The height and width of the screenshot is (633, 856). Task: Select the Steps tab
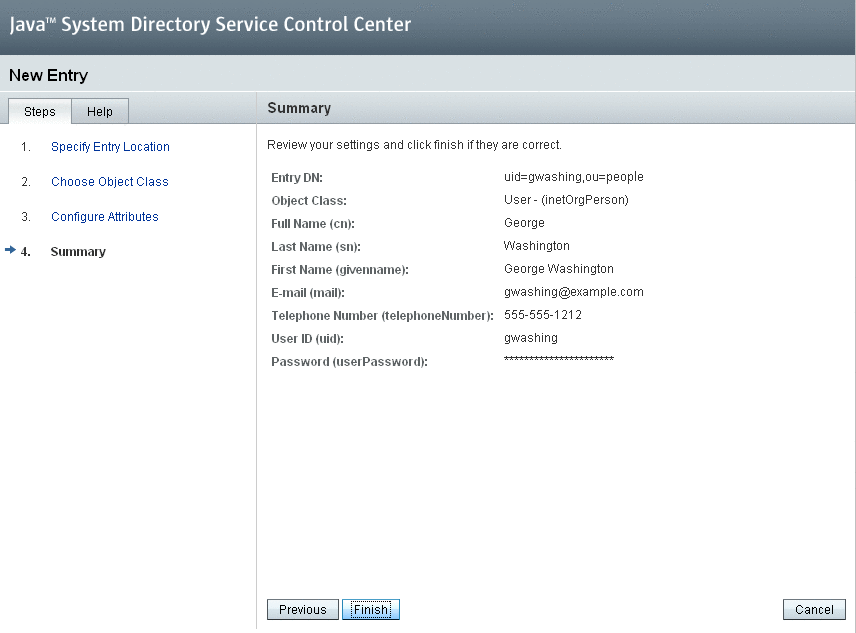click(40, 111)
